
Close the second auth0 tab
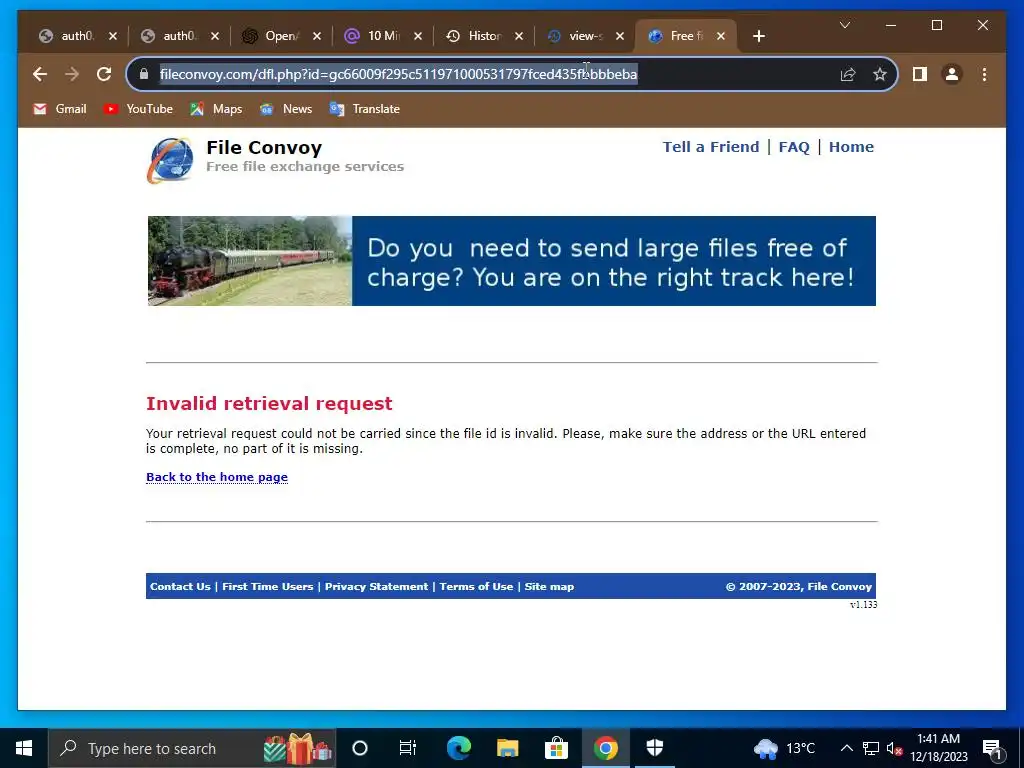click(x=215, y=36)
